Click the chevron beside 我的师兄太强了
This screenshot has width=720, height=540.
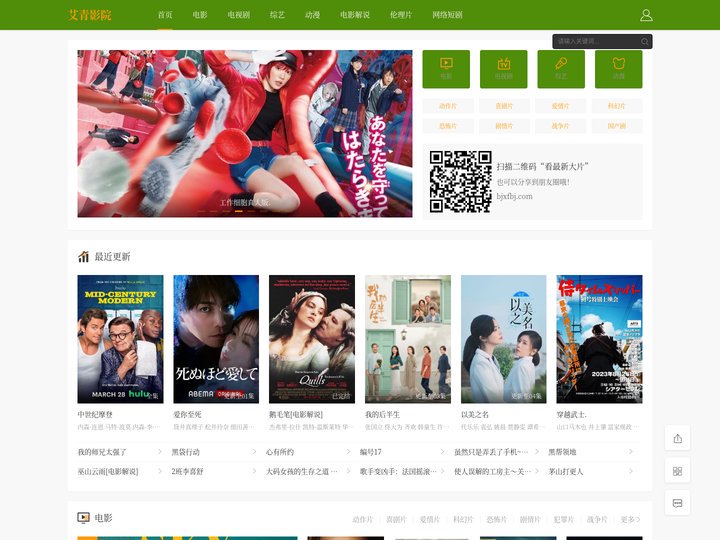[159, 452]
